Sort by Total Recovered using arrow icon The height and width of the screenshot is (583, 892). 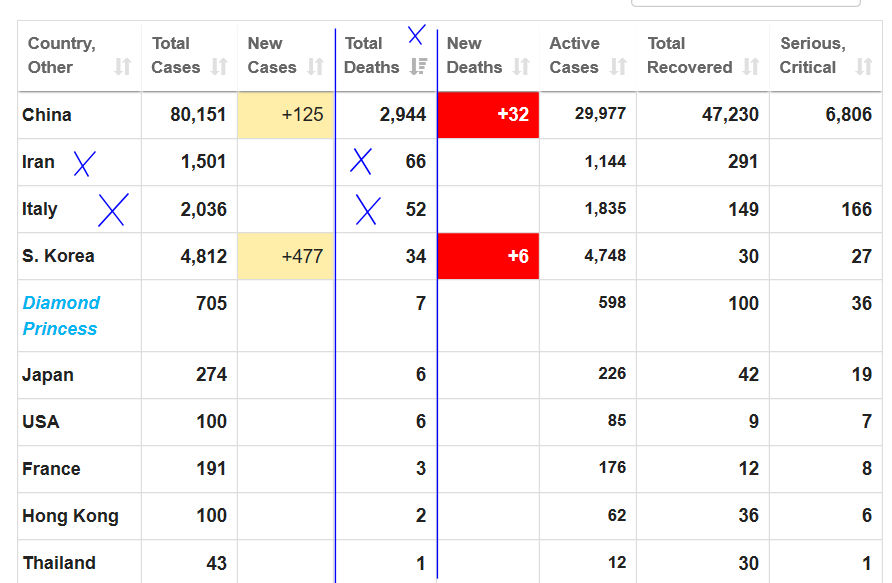pos(751,67)
